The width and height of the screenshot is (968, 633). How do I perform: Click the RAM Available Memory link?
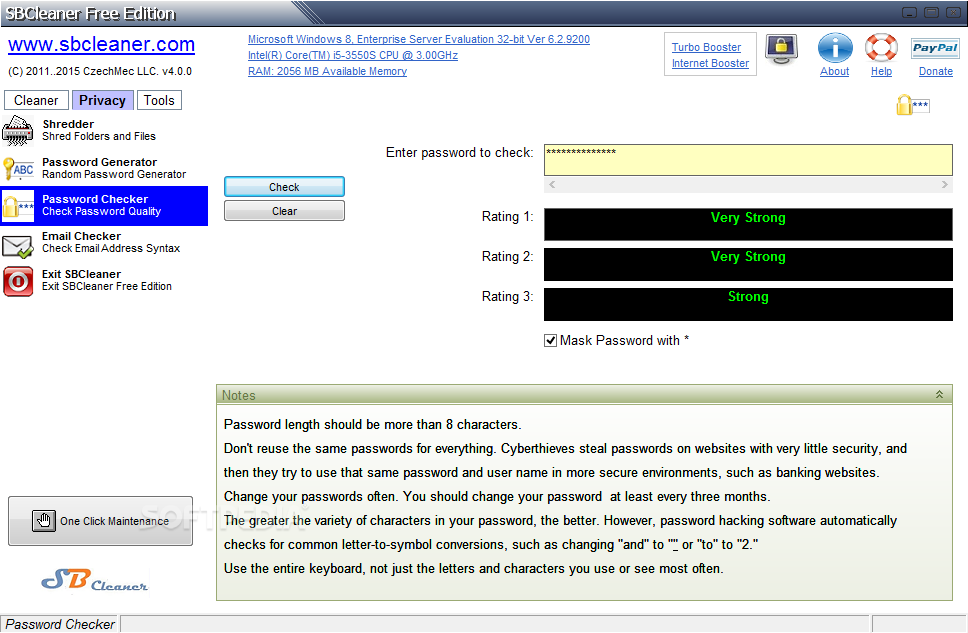327,72
